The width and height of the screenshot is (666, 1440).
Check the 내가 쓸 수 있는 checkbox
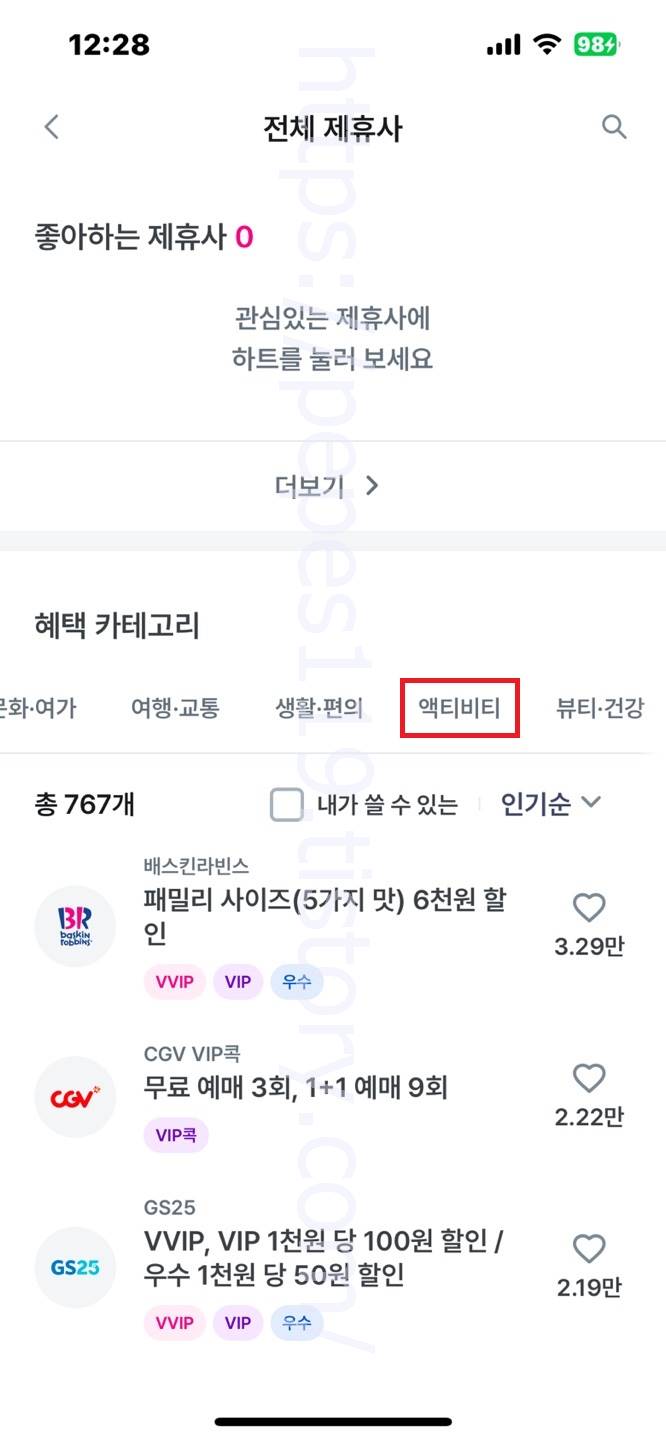(x=287, y=804)
